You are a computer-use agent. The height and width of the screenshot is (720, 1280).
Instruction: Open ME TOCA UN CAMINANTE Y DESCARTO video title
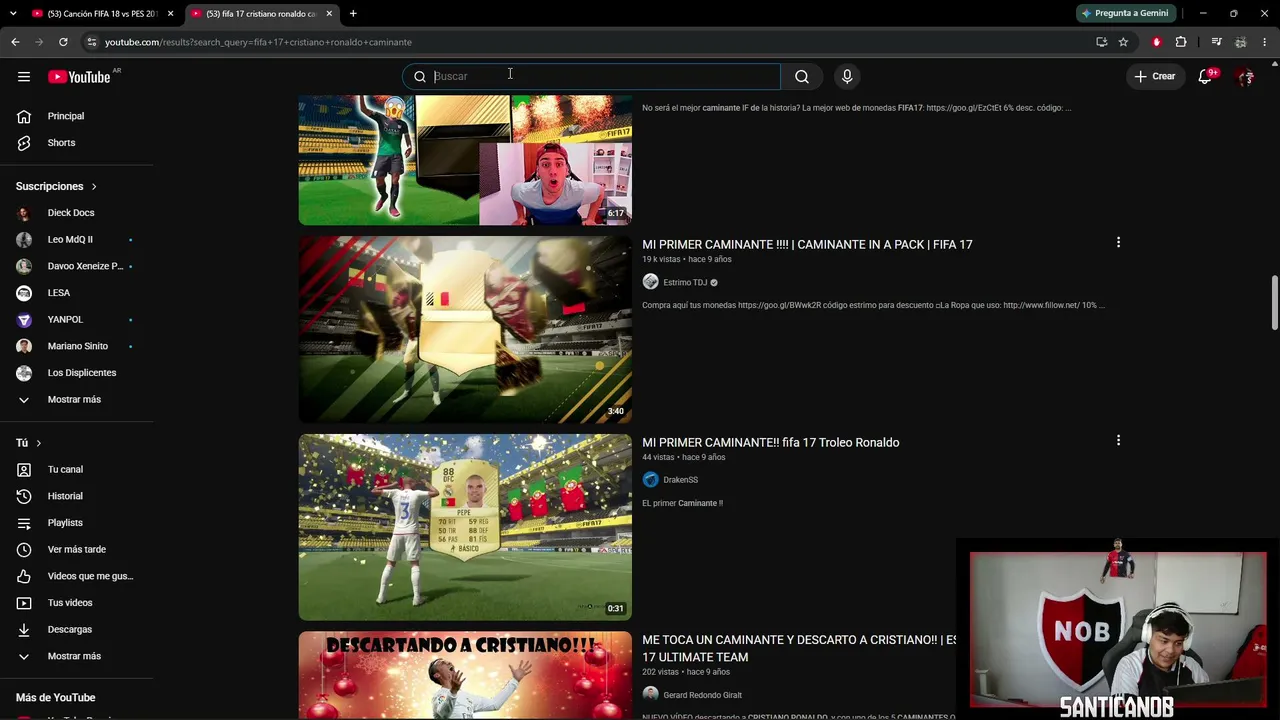coord(799,648)
